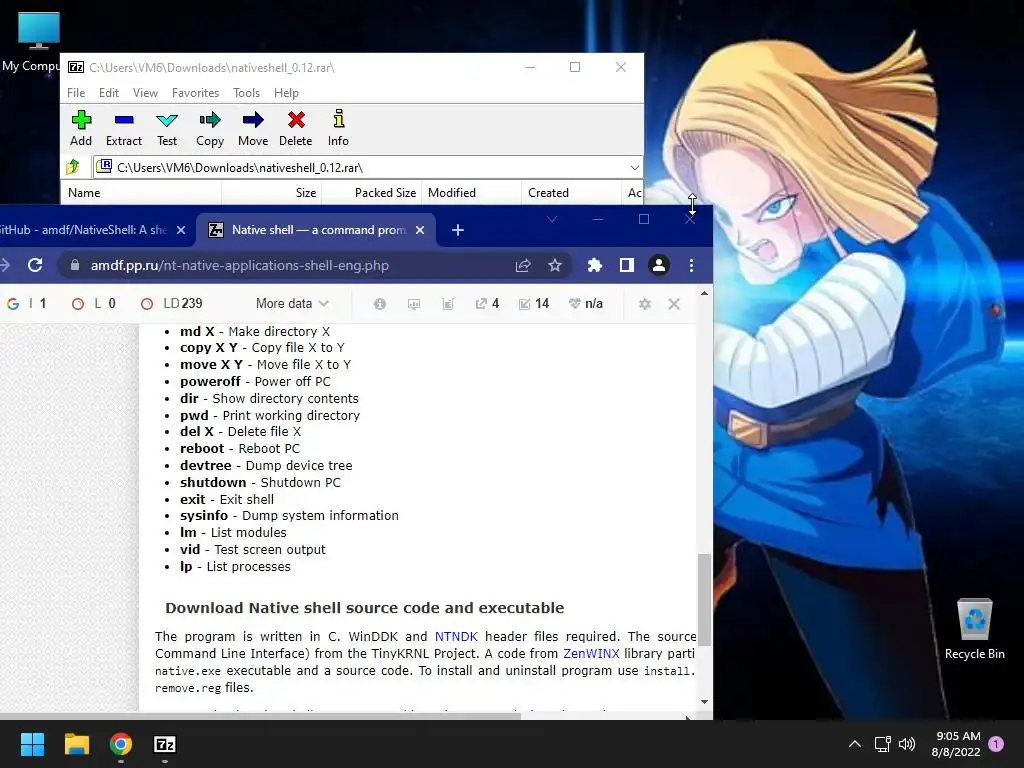Open a new Chrome tab
Screen dimensions: 1024x768
tap(458, 230)
